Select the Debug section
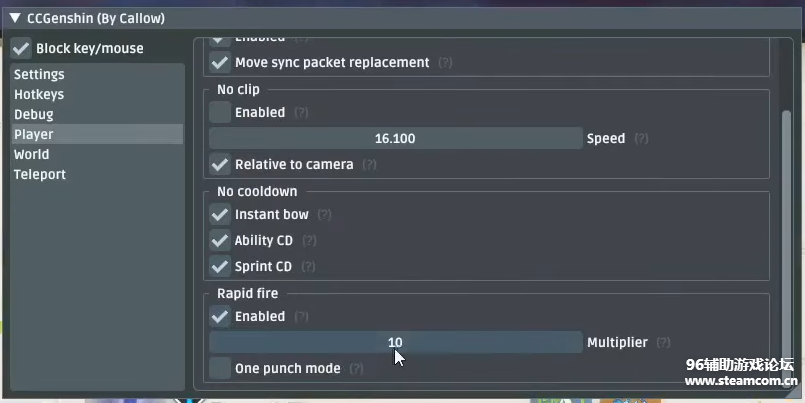This screenshot has height=403, width=805. (34, 114)
